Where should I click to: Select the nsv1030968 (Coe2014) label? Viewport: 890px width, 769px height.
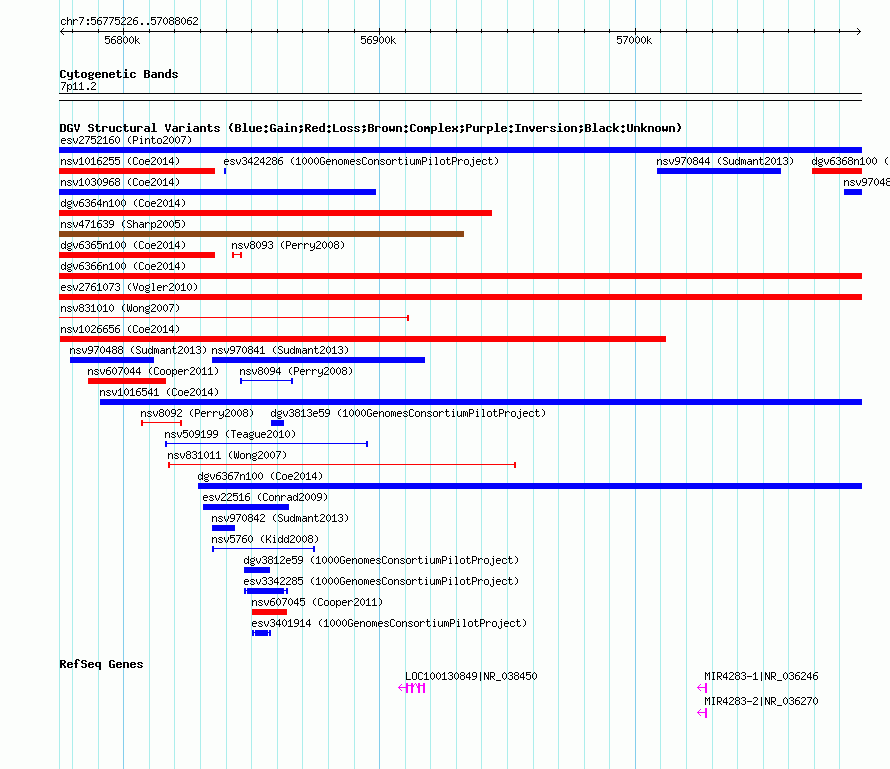point(120,182)
